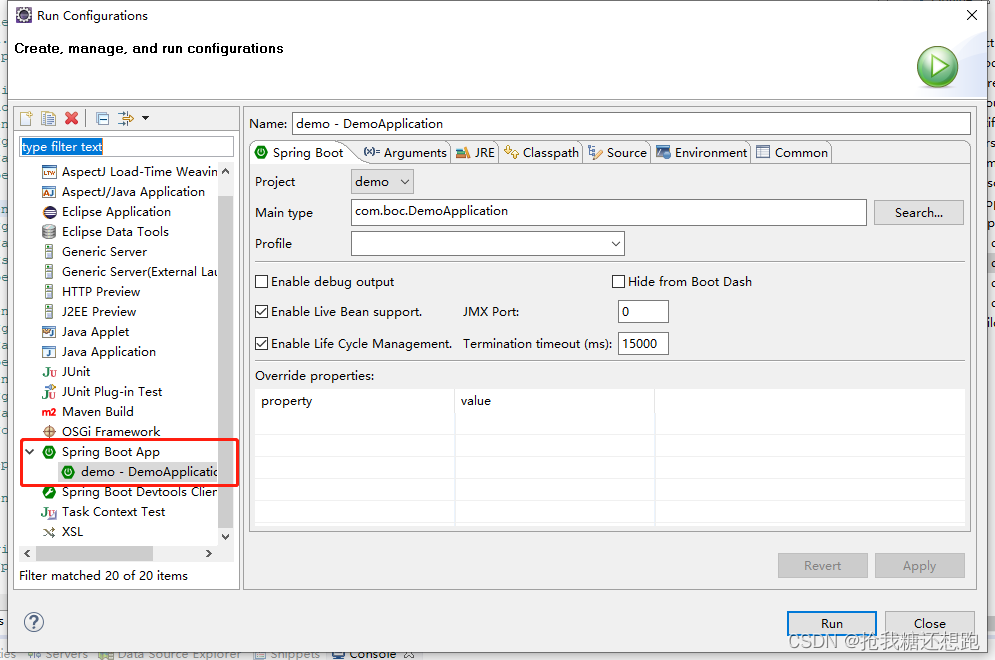
Task: Delete selected launch configuration with red X
Action: [x=72, y=118]
